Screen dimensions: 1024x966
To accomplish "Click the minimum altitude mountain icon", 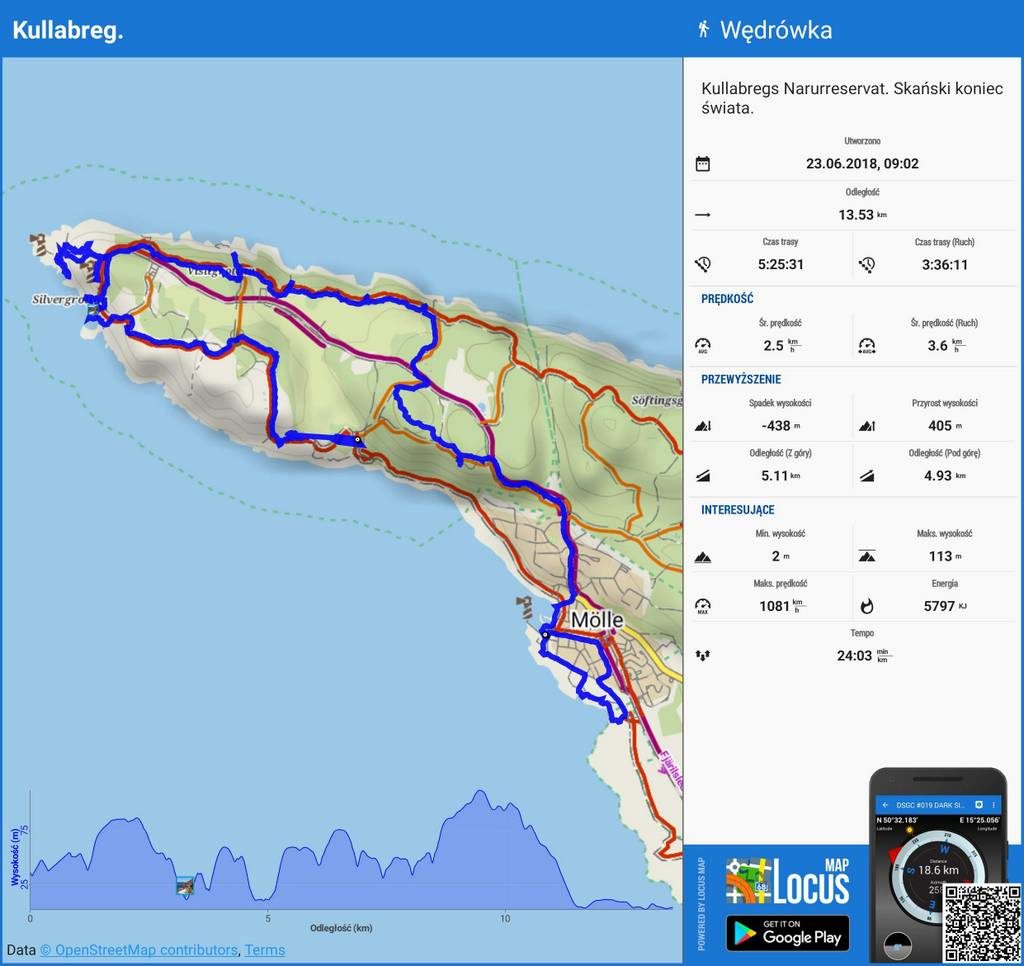I will point(703,556).
